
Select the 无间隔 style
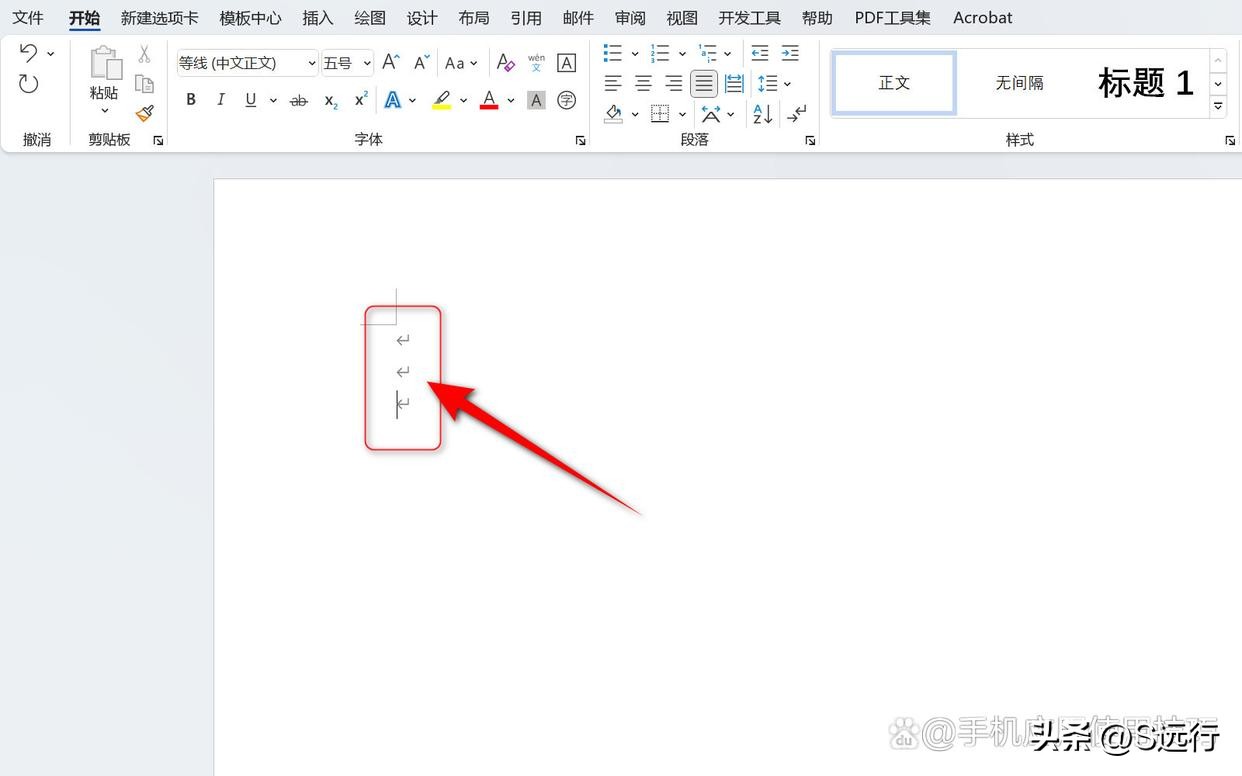pyautogui.click(x=1019, y=83)
